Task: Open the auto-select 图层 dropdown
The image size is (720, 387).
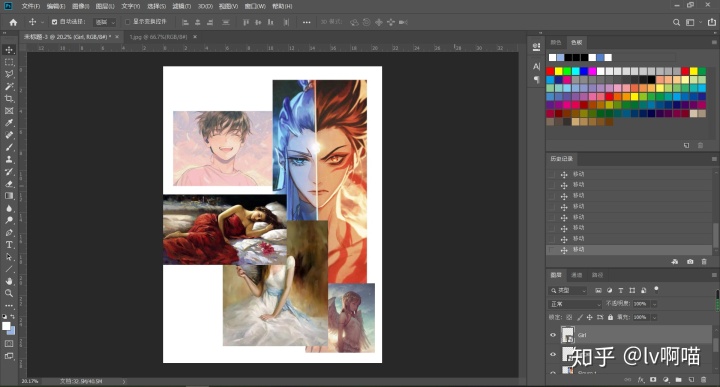Action: [x=105, y=22]
